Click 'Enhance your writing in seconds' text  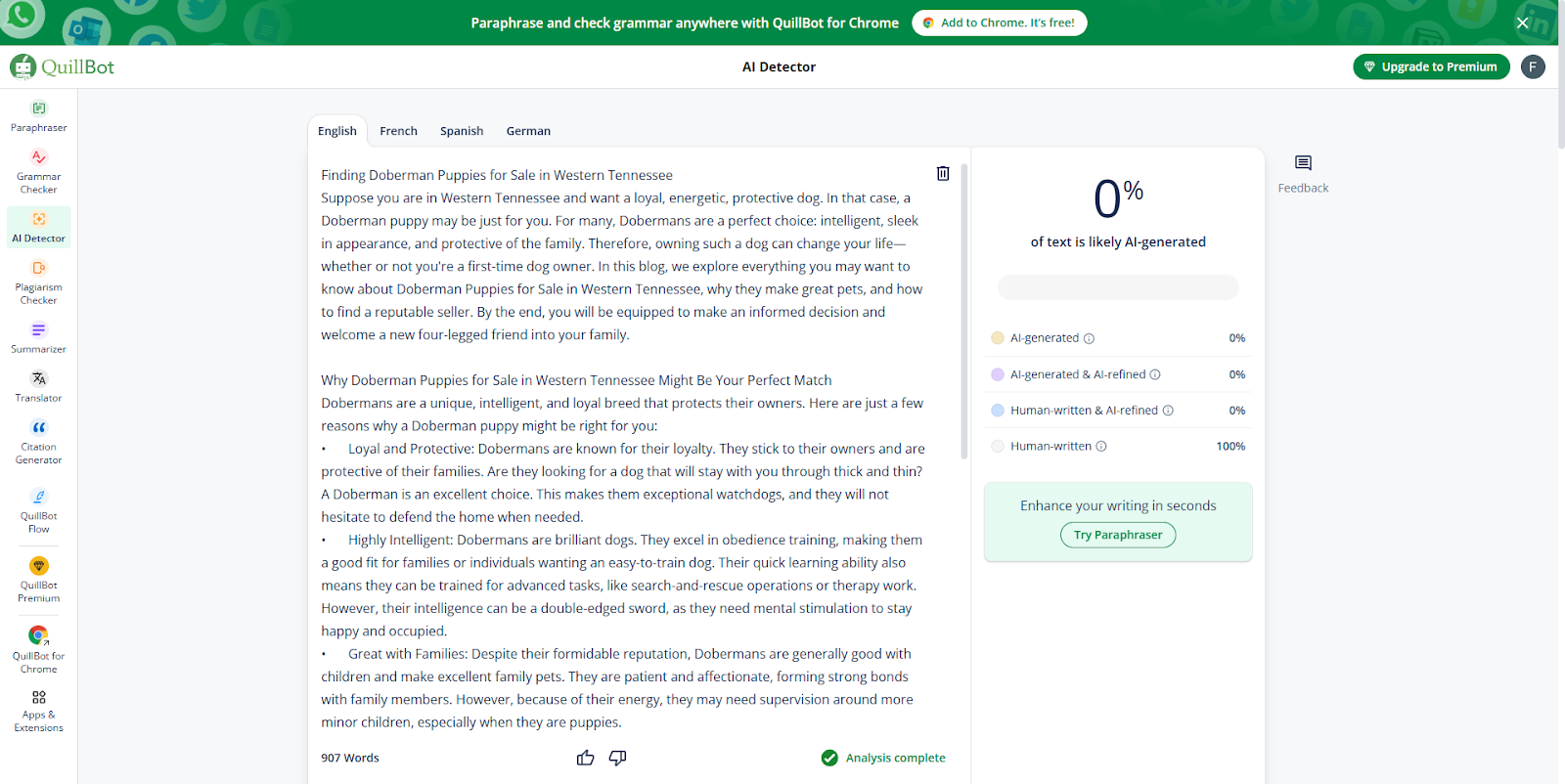click(x=1118, y=505)
